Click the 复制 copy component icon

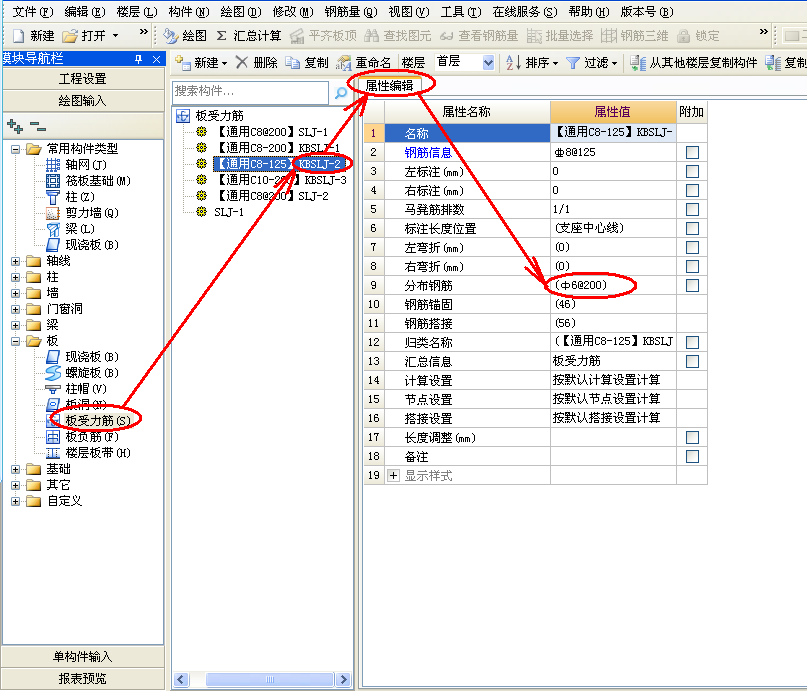coord(292,62)
